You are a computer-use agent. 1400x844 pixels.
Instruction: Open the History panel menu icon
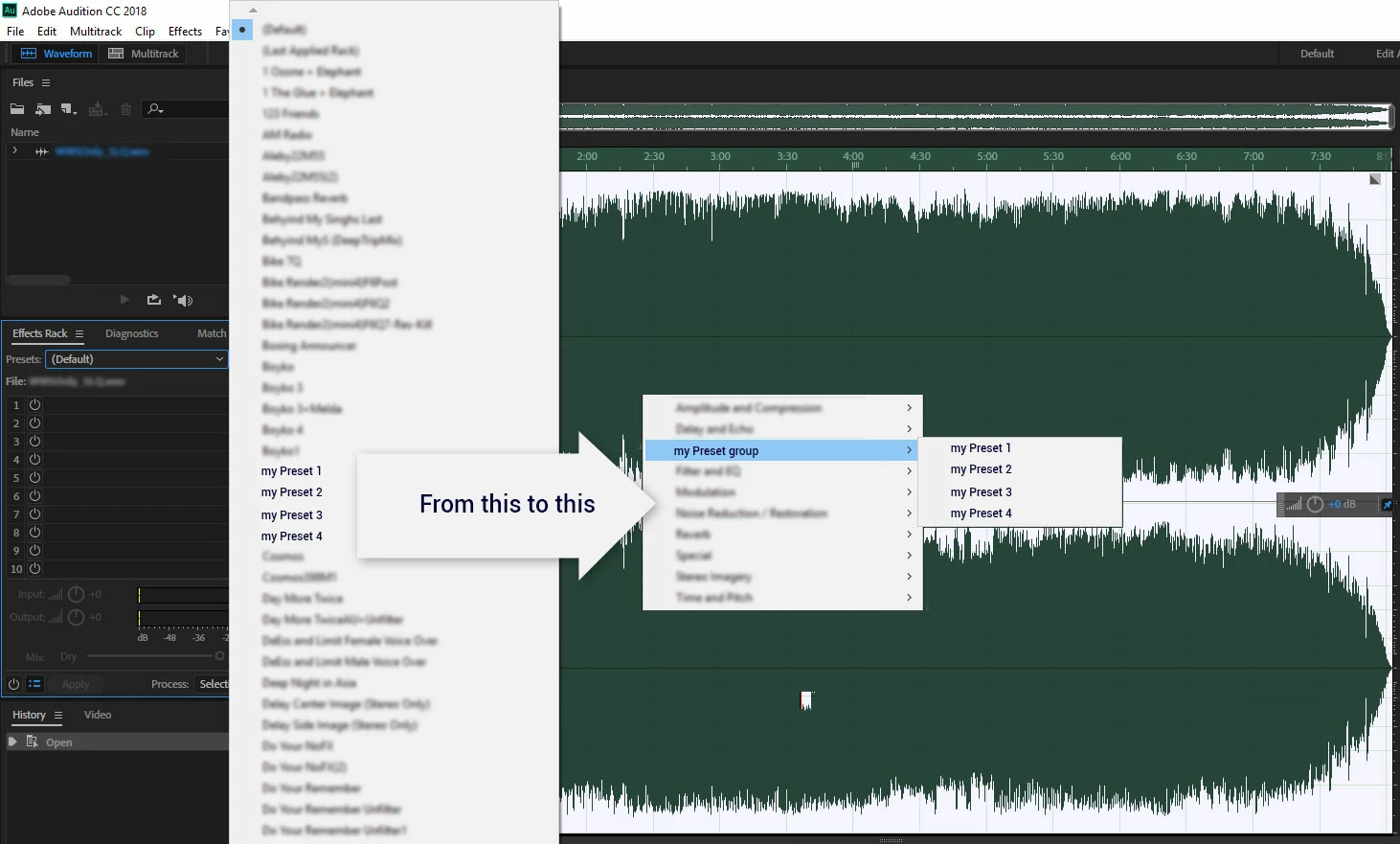(x=58, y=716)
